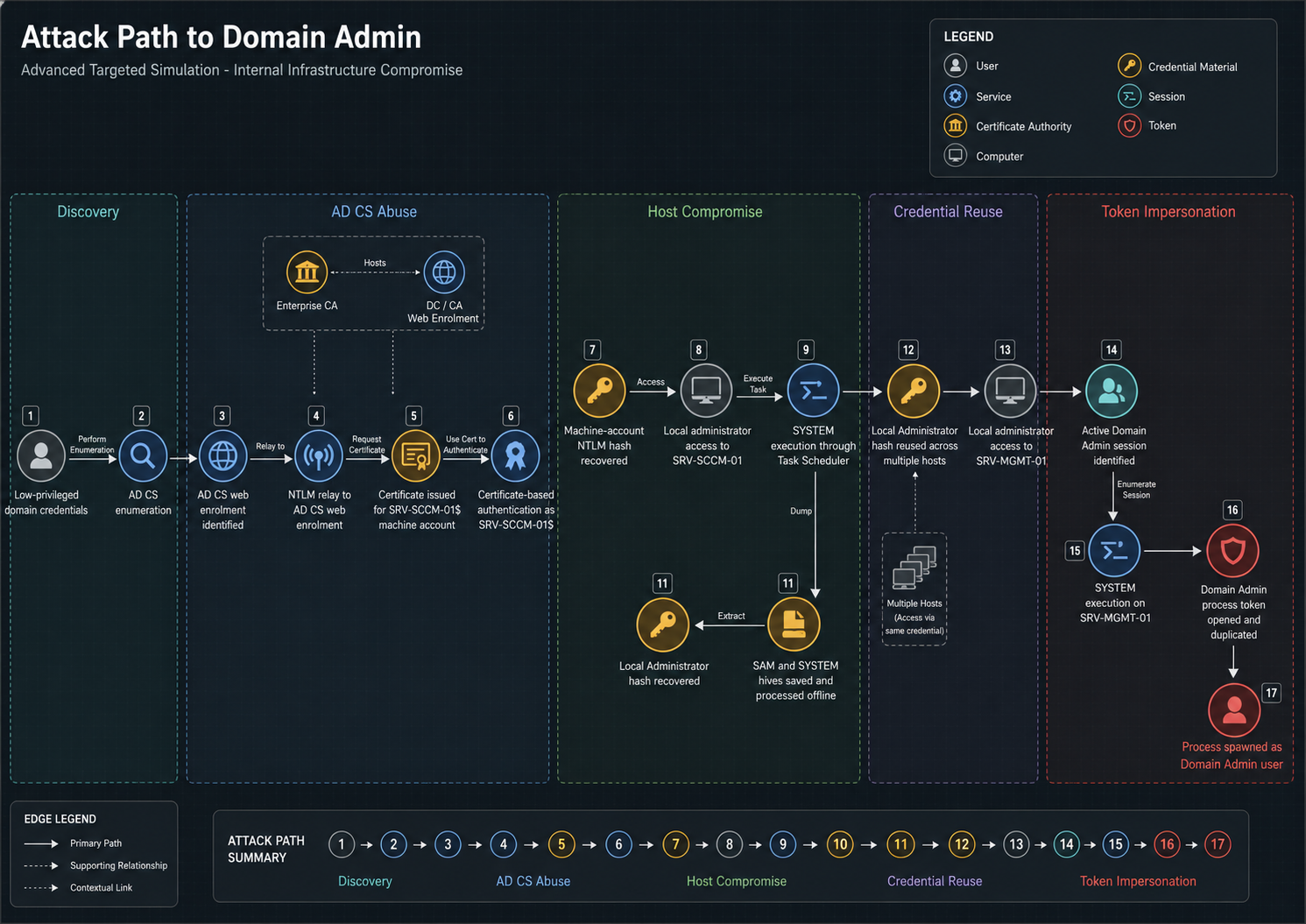Click the AD CS enumeration magnifier icon
The height and width of the screenshot is (924, 1306).
click(x=143, y=455)
